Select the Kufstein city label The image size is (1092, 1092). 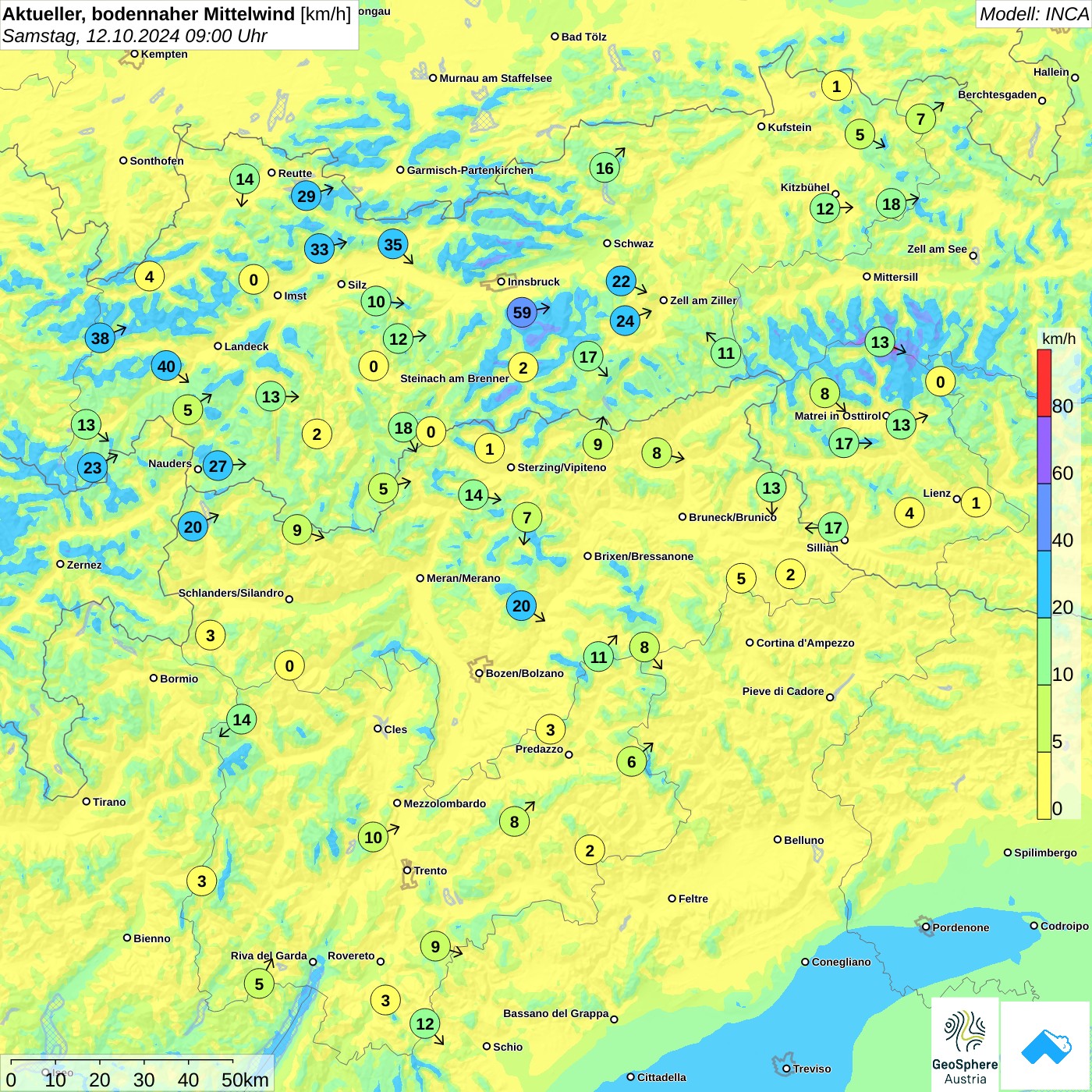[789, 127]
